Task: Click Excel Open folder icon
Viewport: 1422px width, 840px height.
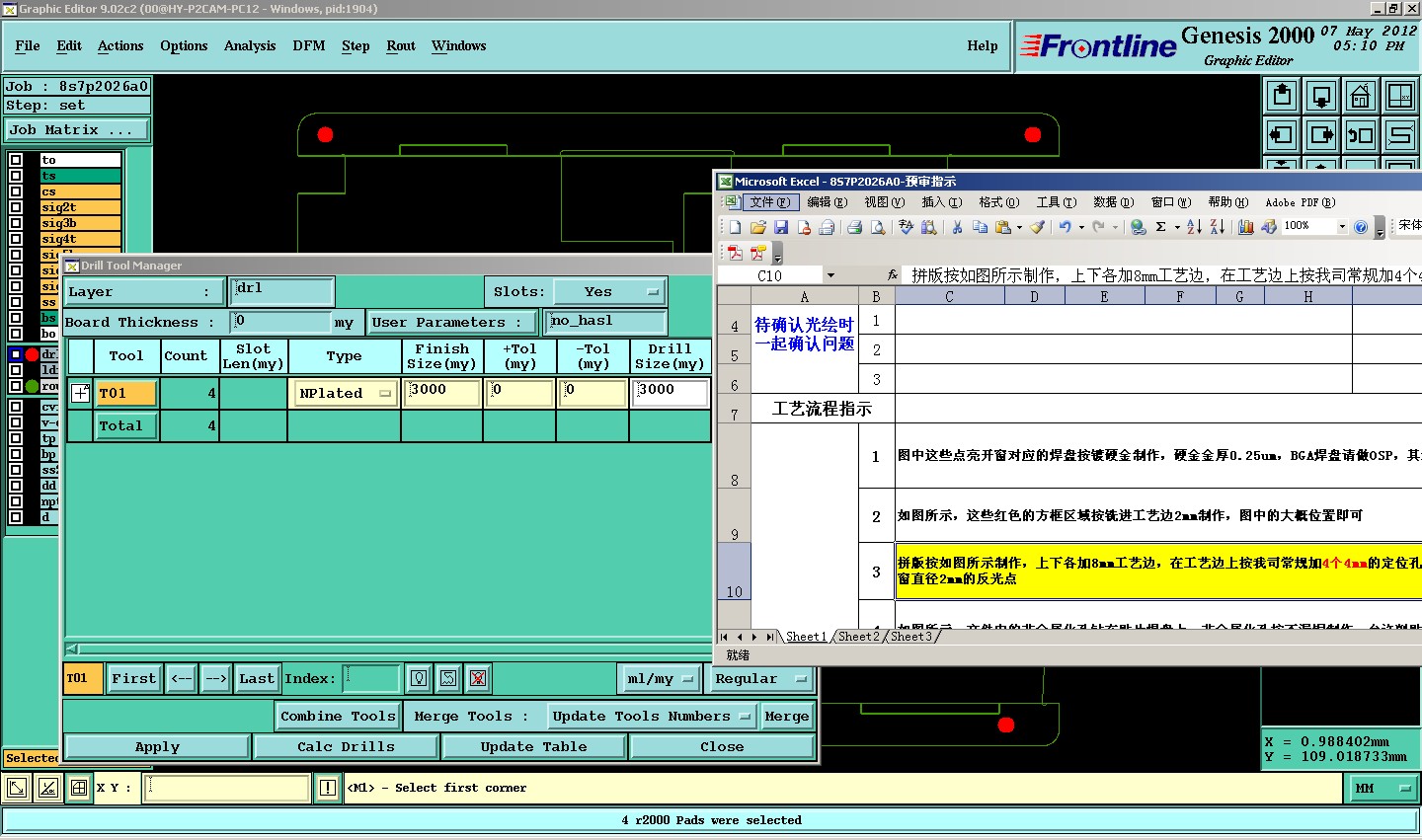Action: (757, 227)
